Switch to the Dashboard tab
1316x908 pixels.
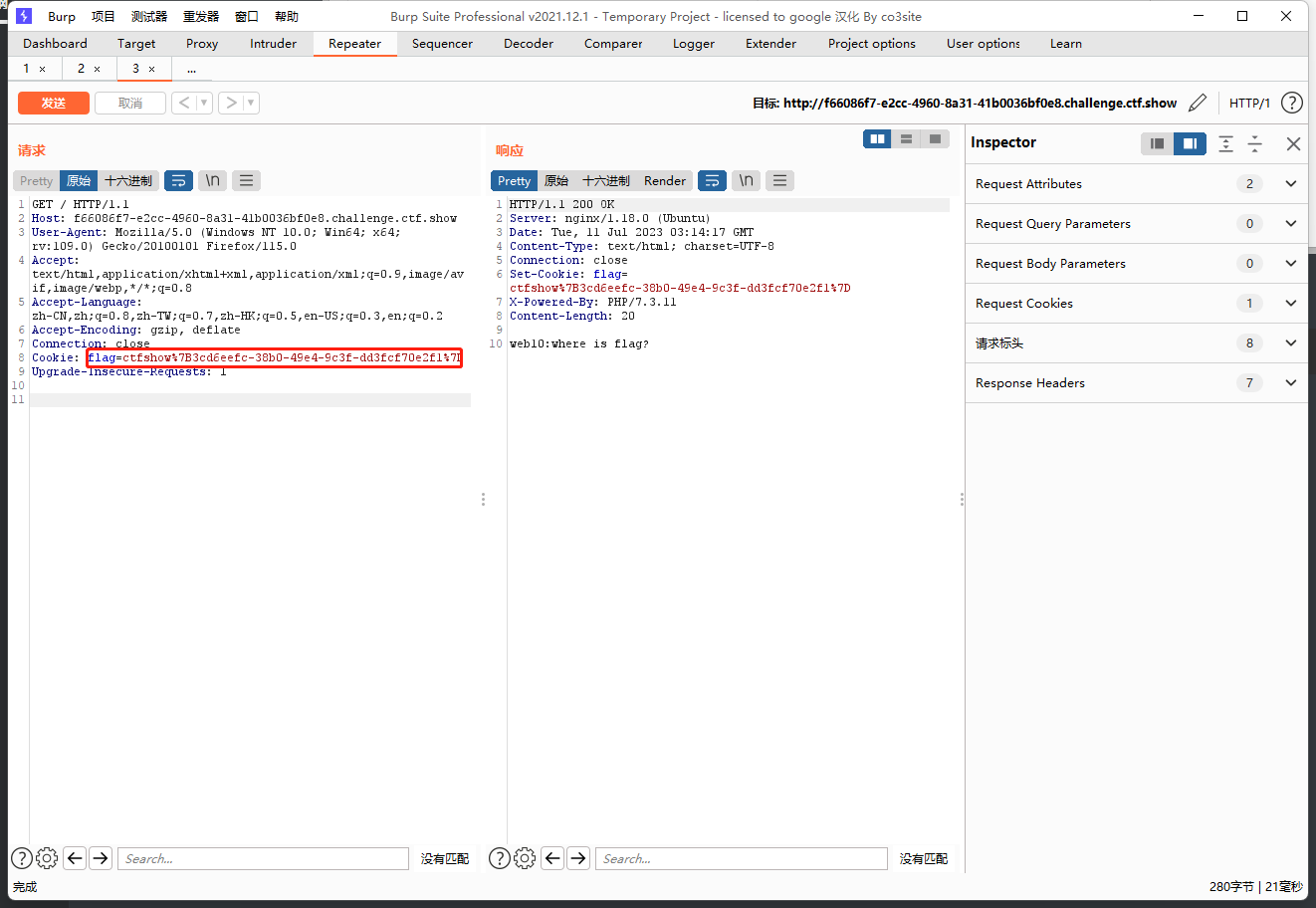pyautogui.click(x=55, y=44)
